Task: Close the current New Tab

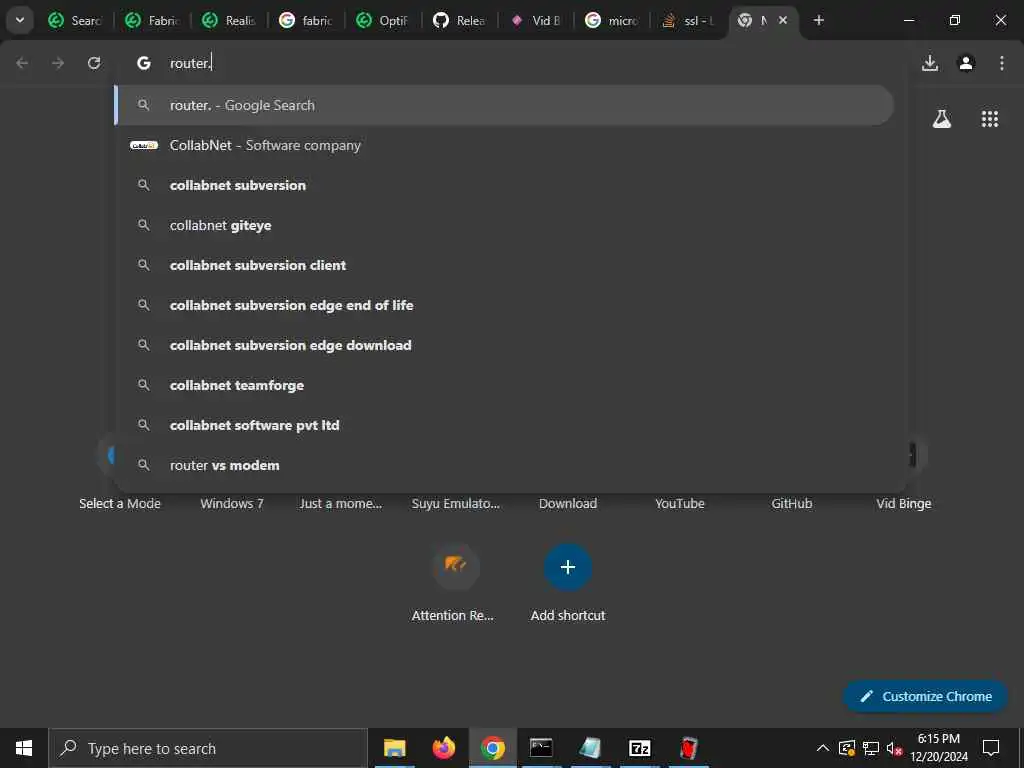Action: tap(783, 20)
